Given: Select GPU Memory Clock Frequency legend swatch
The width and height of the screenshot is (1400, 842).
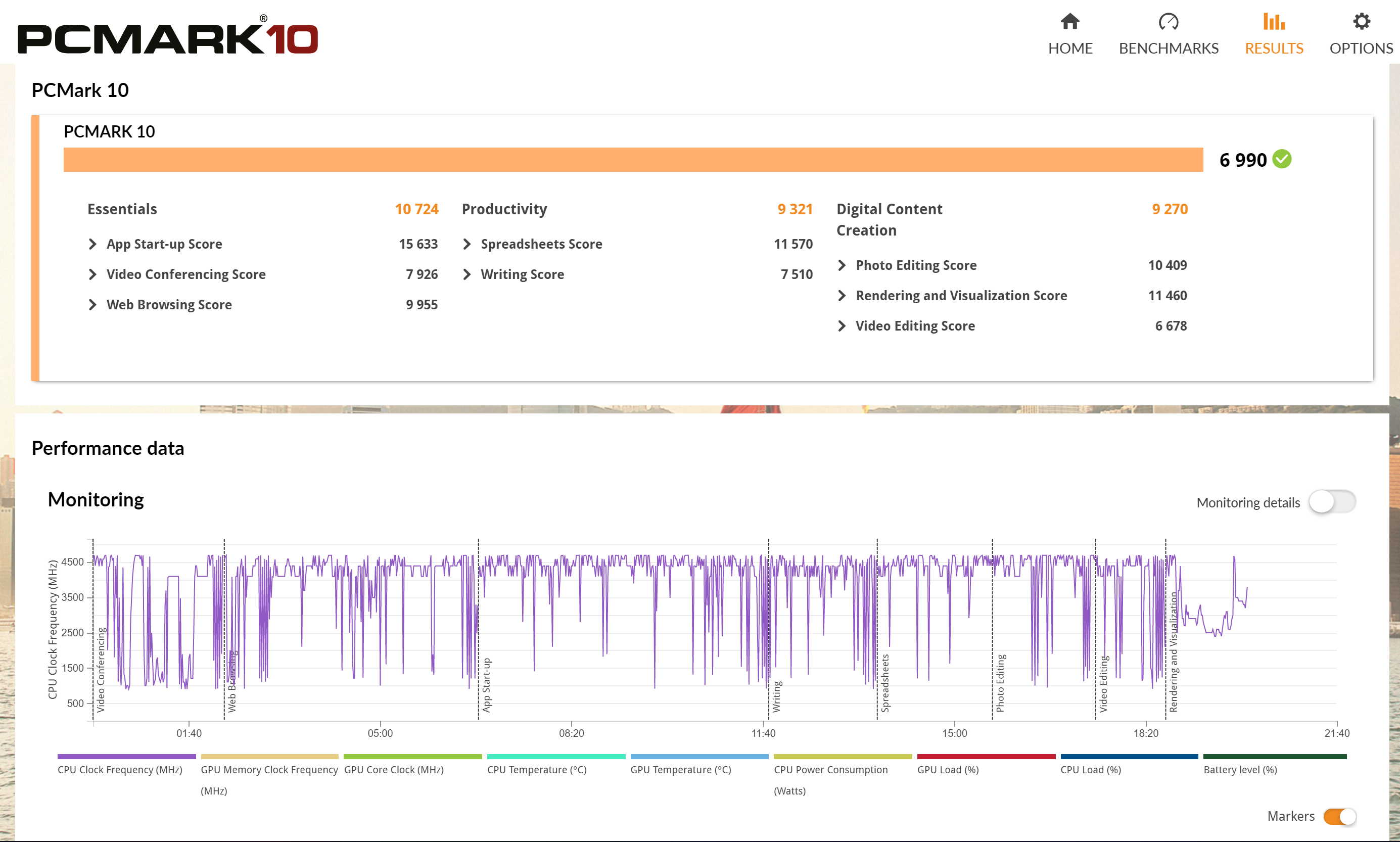Looking at the screenshot, I should point(269,756).
